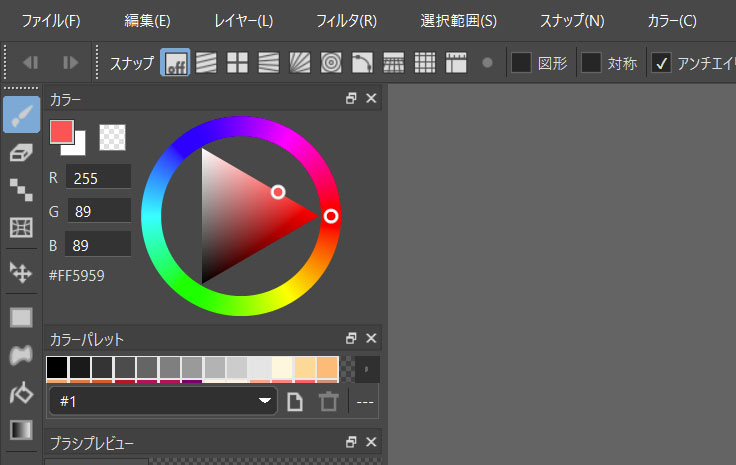
Task: Select the mesh Transform grid tool
Action: [22, 228]
